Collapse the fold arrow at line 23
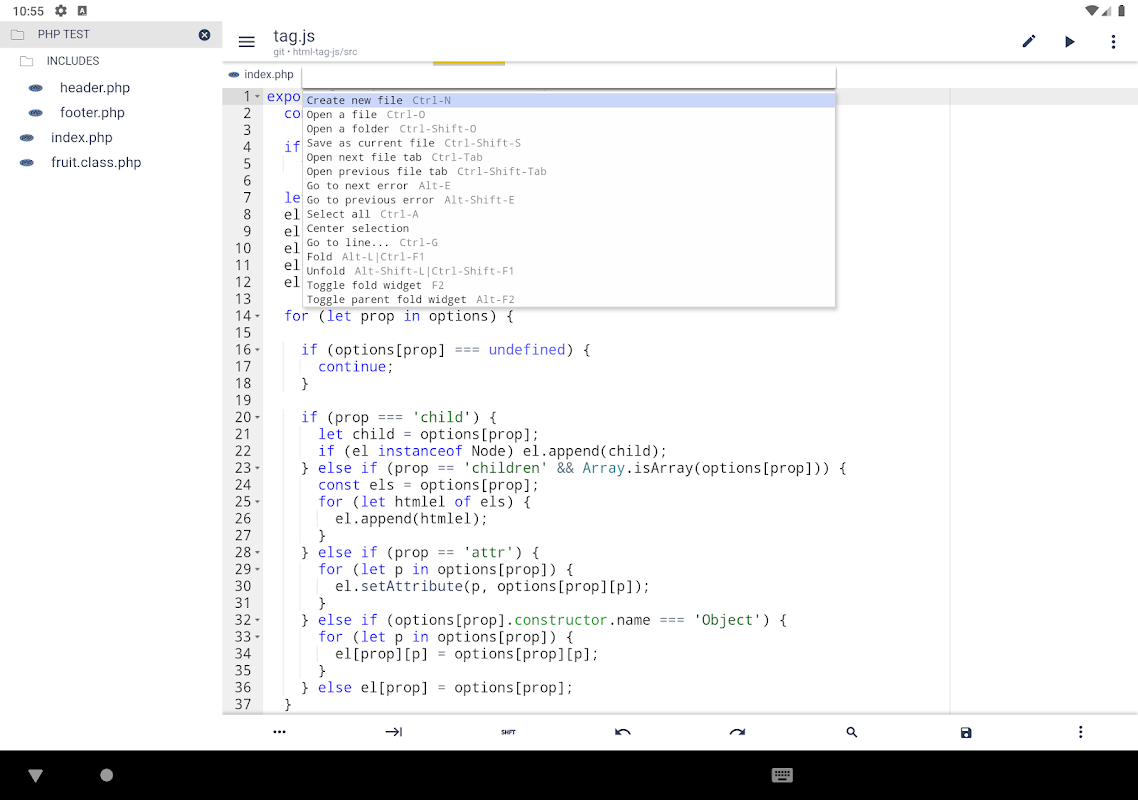Image resolution: width=1138 pixels, height=800 pixels. (258, 468)
